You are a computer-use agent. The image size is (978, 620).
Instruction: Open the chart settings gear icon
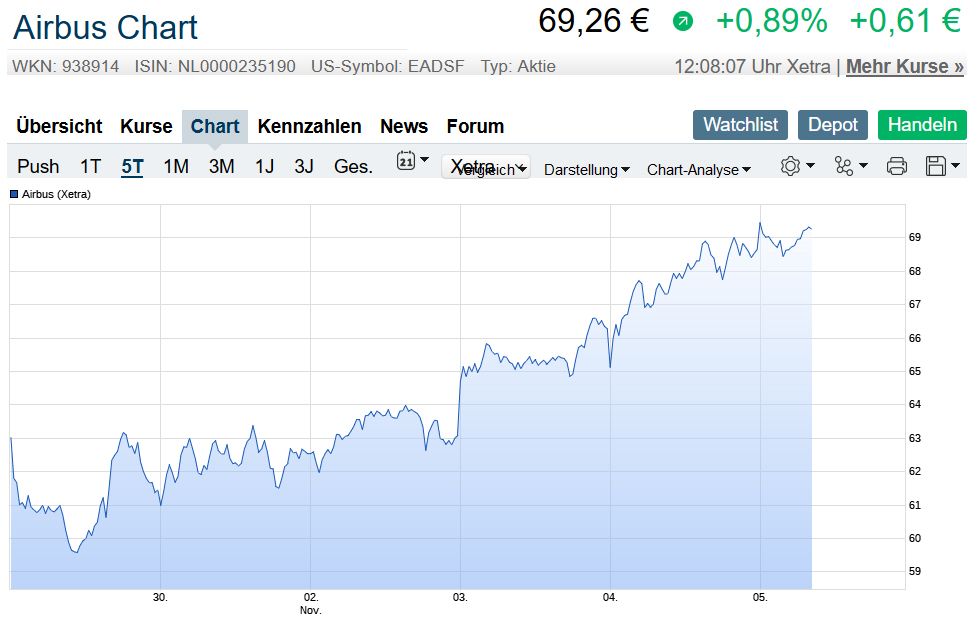pos(790,166)
